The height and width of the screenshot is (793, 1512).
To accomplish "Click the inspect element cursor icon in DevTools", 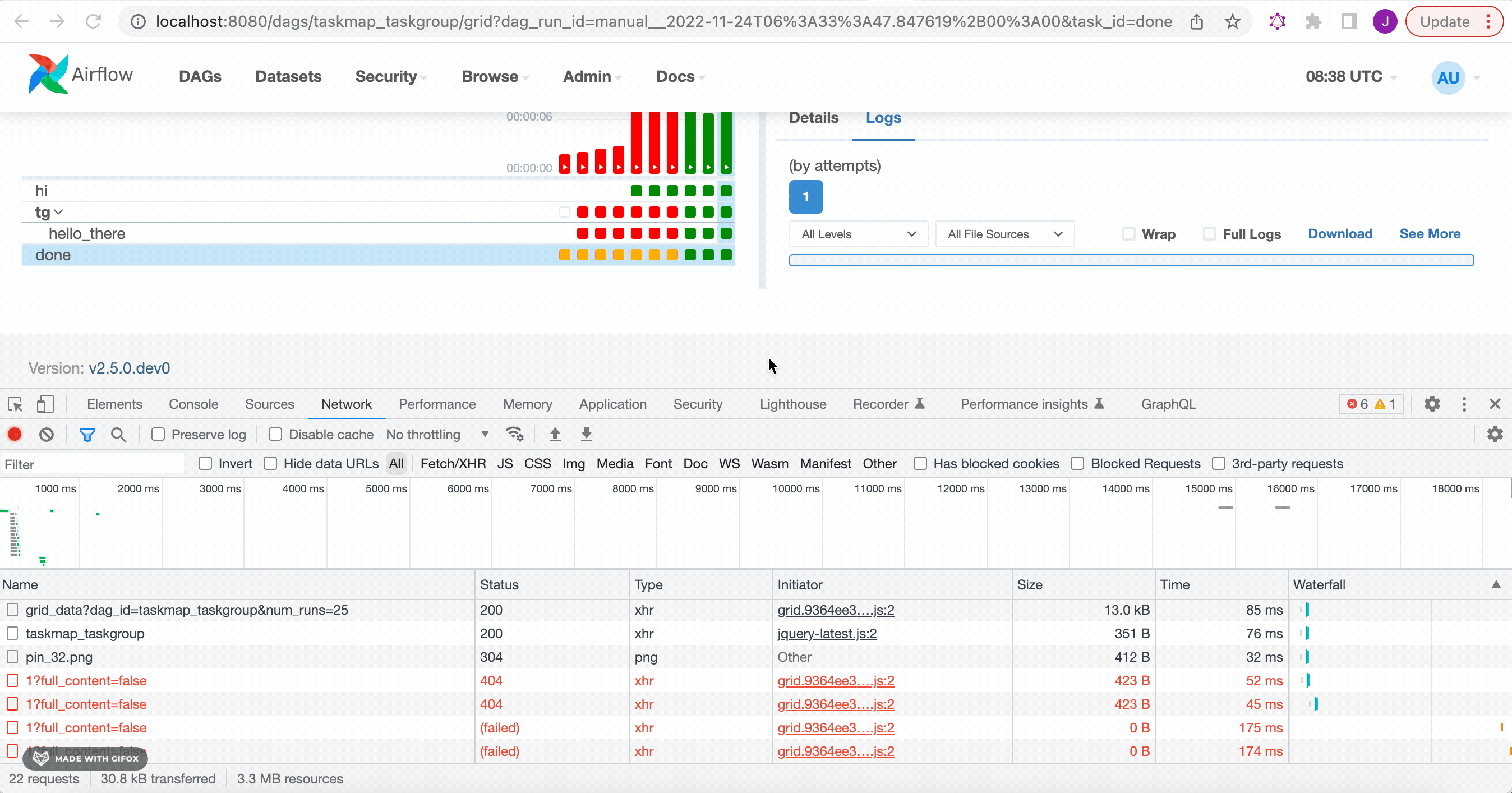I will 14,404.
